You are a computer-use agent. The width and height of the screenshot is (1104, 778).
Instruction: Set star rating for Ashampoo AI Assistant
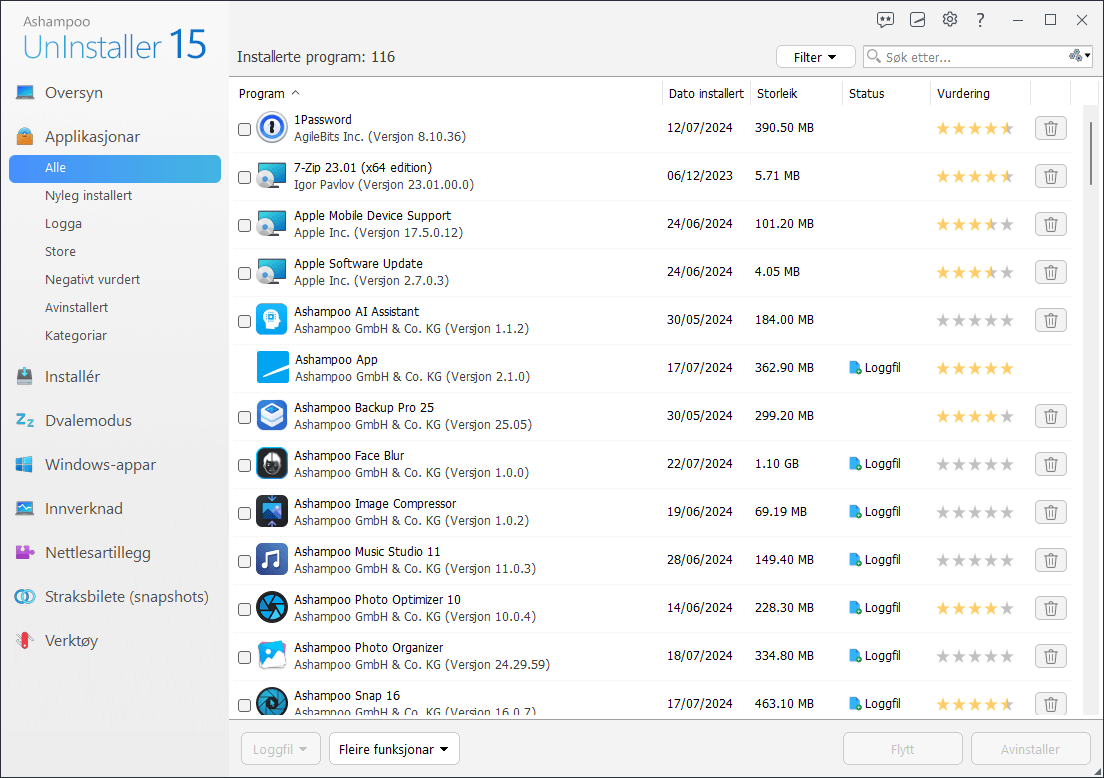coord(974,320)
